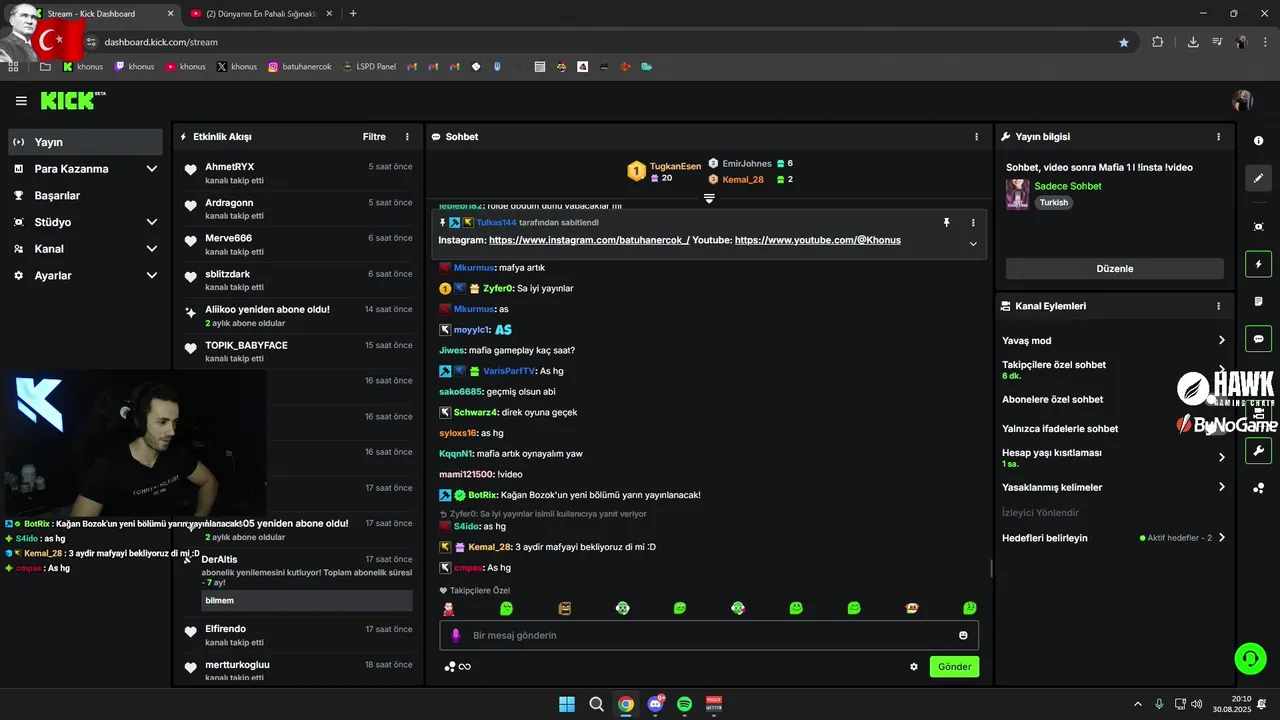Open Yasaklanmış kelimeler chevron

[x=1221, y=487]
